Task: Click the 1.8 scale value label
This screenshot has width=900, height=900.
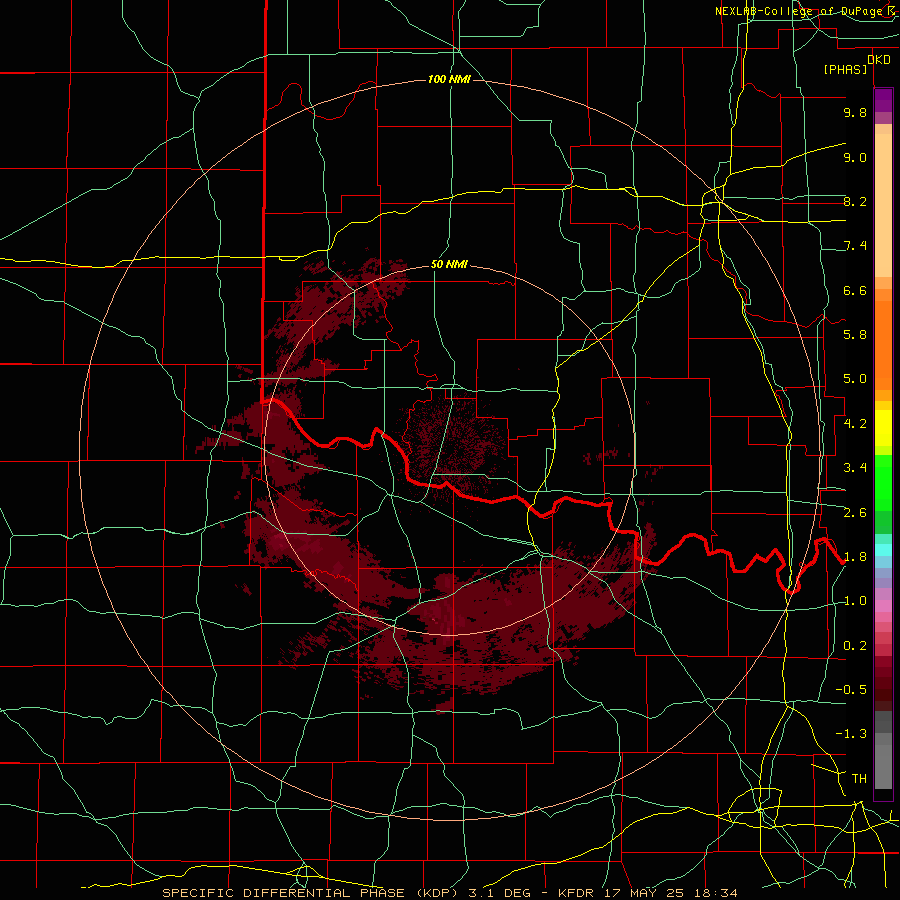Action: coord(855,557)
